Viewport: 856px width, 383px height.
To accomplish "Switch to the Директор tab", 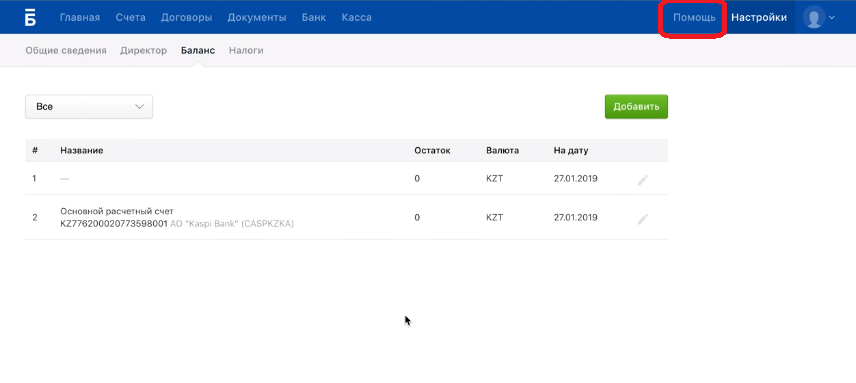I will [x=144, y=51].
